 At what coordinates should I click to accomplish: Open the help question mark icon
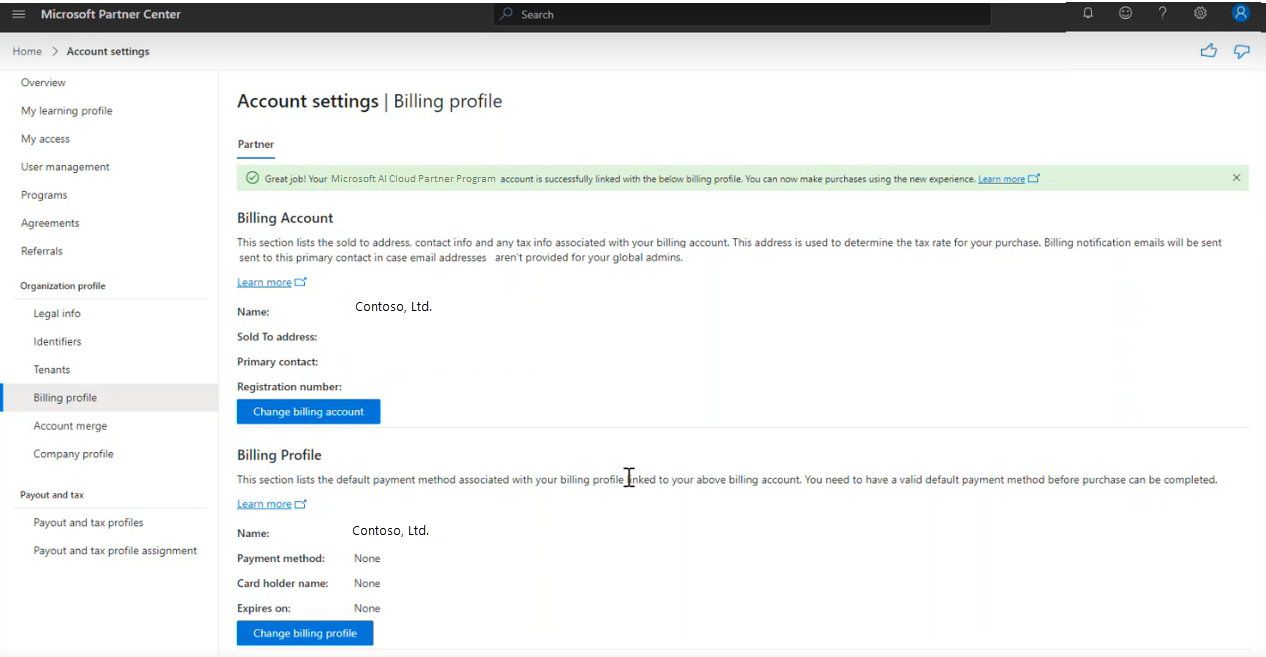click(1162, 13)
